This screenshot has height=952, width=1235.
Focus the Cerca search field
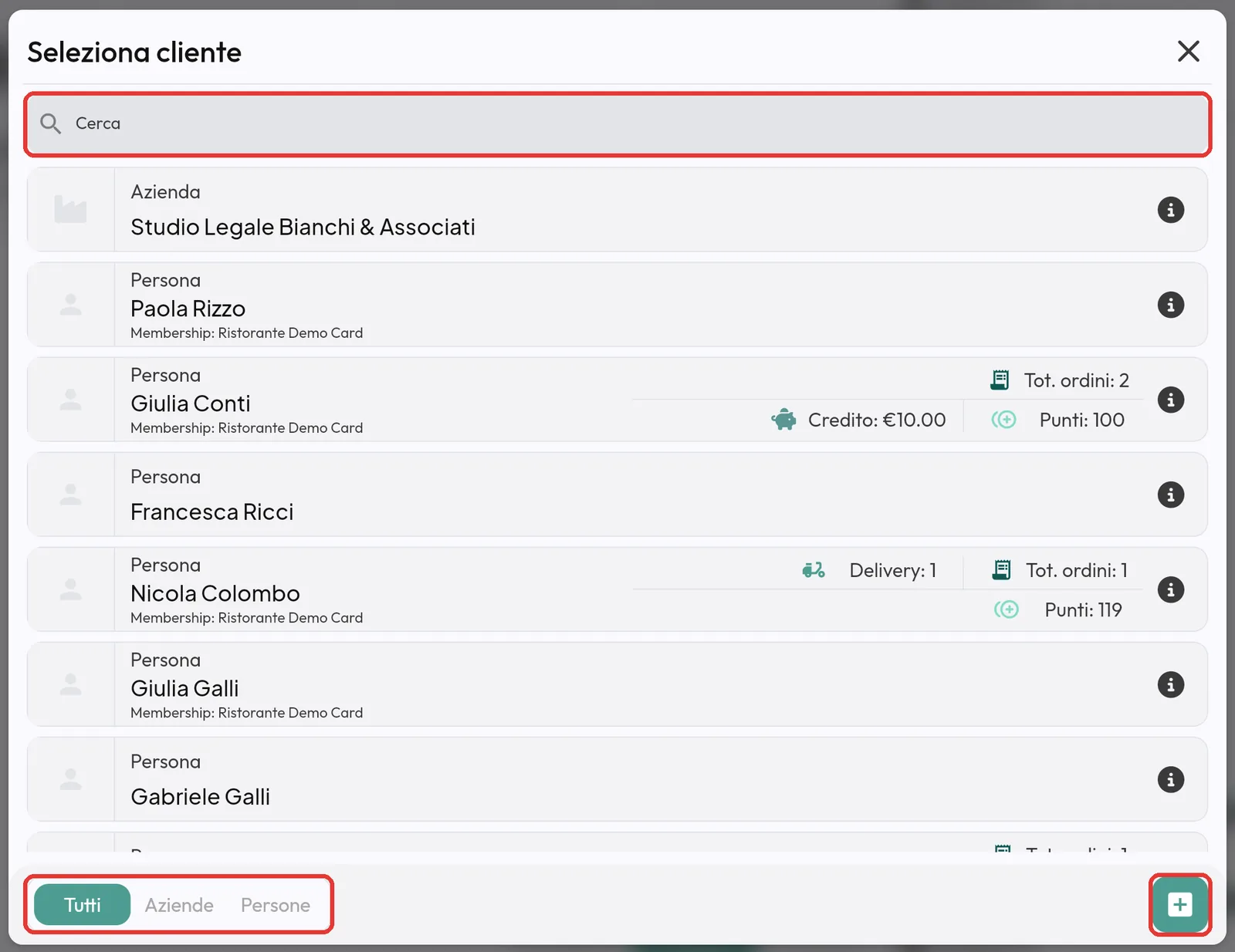coord(617,123)
